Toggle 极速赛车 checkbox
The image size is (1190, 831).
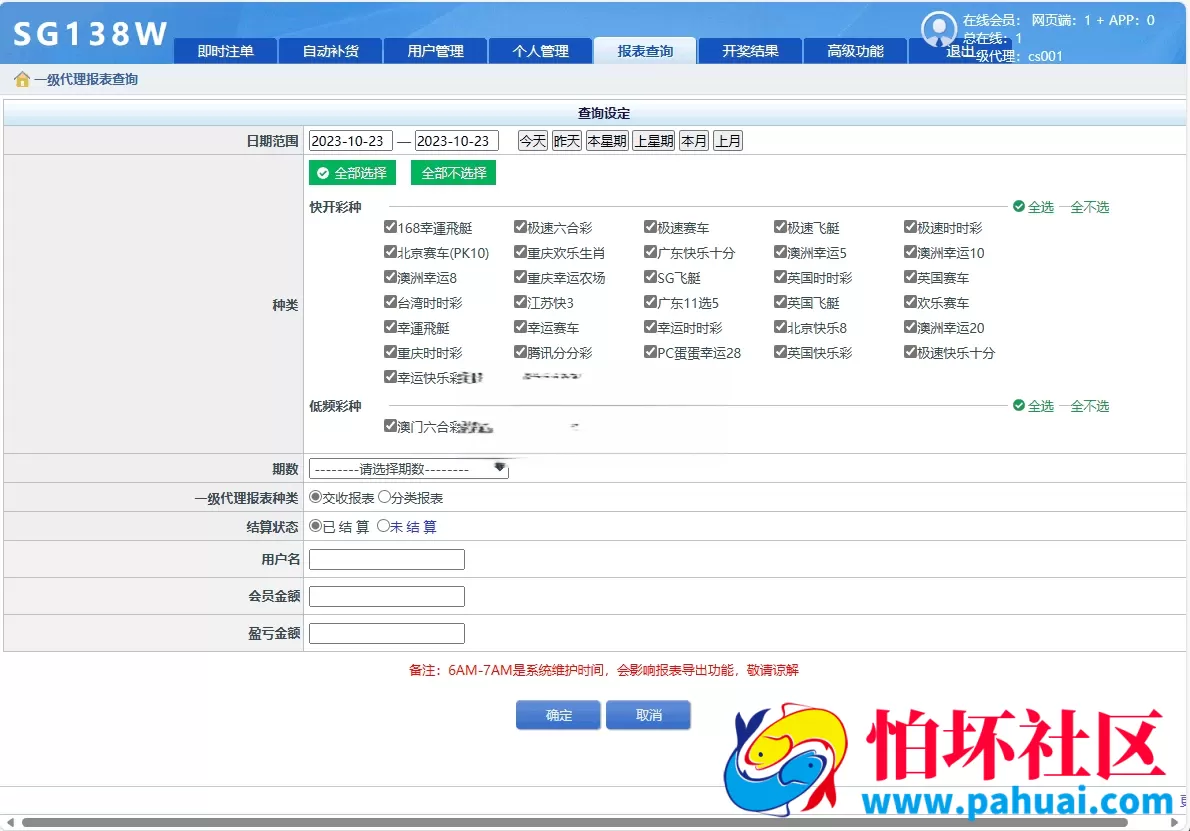[650, 227]
